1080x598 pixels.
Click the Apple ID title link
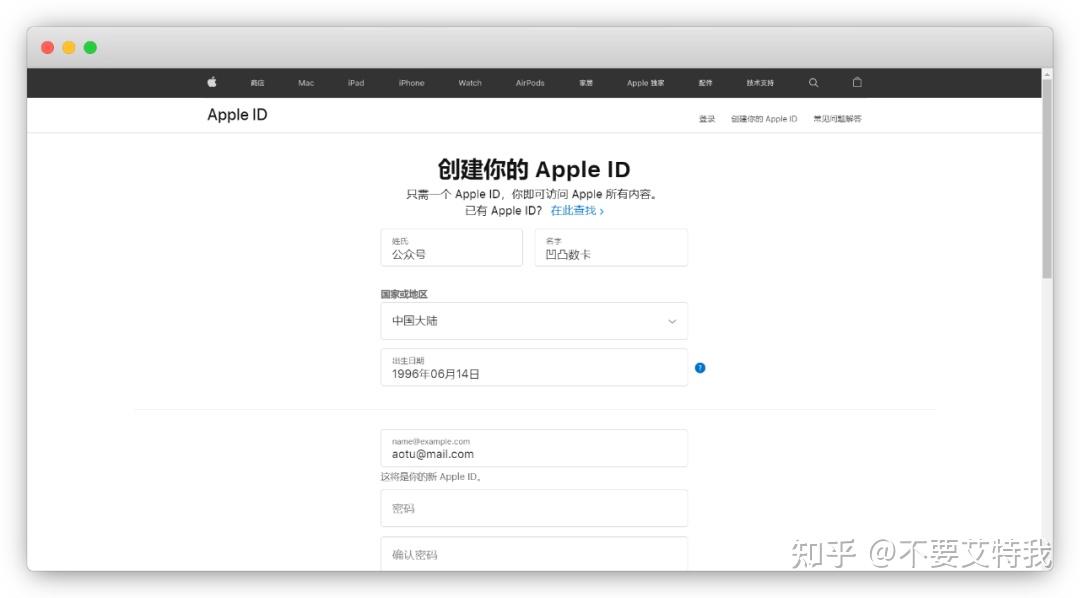tap(237, 115)
